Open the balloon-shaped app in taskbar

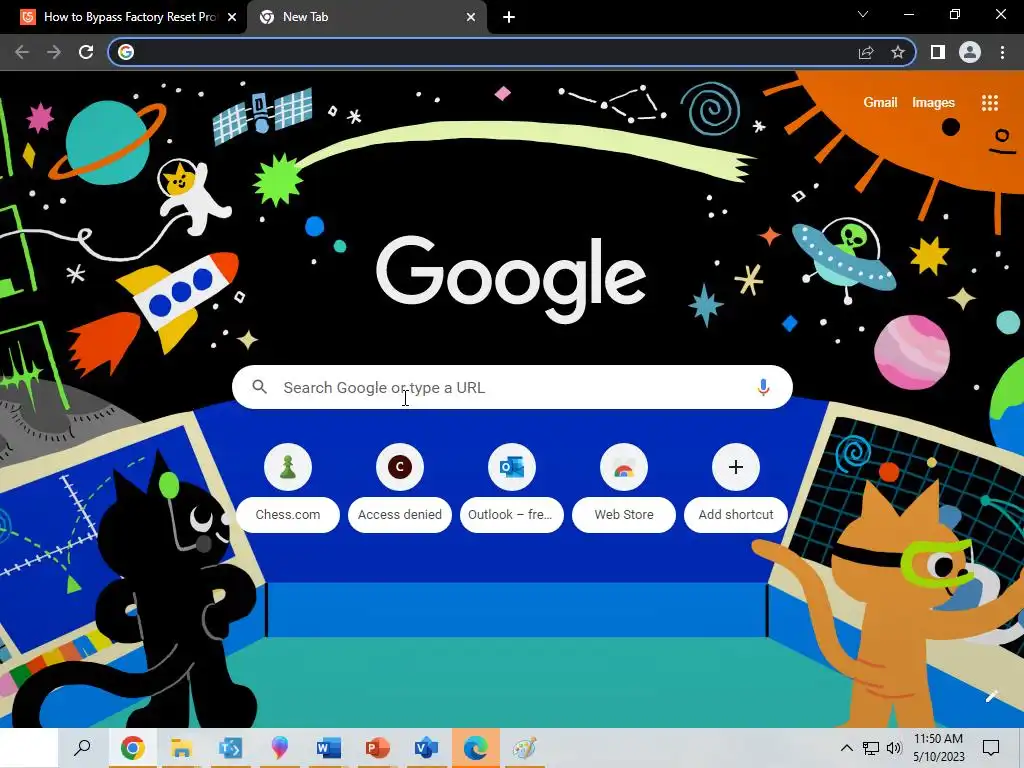[x=280, y=748]
